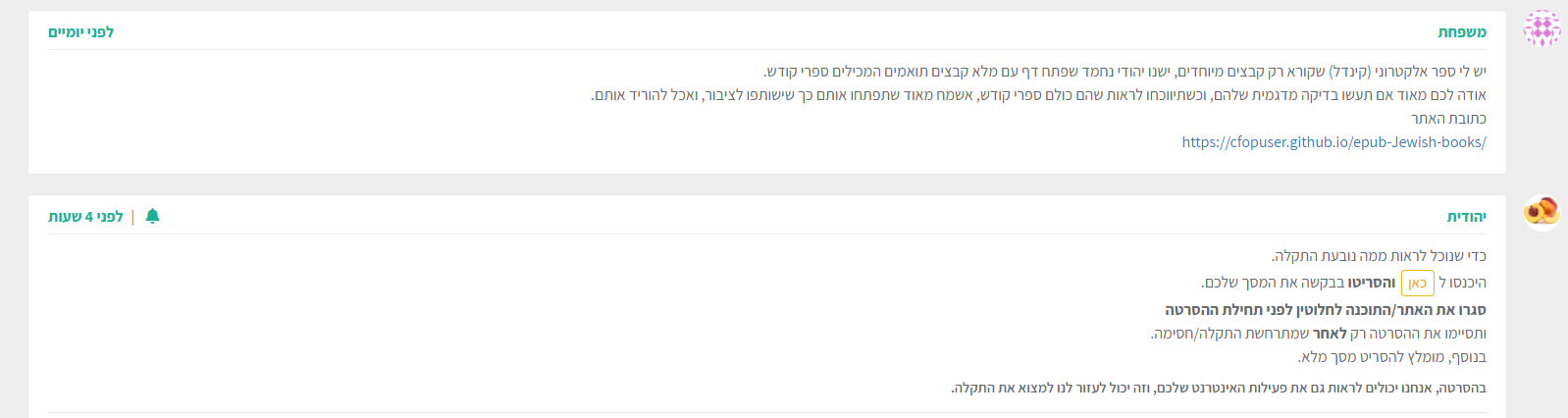The width and height of the screenshot is (1568, 418).
Task: Click the "לפני 4 שעות" post timestamp
Action: 86,217
